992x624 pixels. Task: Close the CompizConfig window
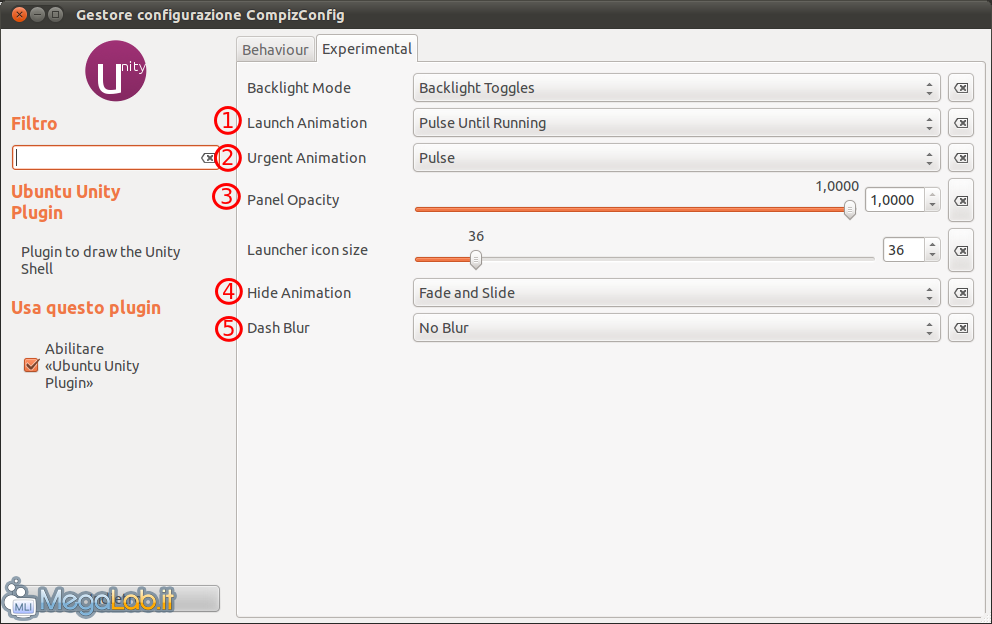coord(20,14)
